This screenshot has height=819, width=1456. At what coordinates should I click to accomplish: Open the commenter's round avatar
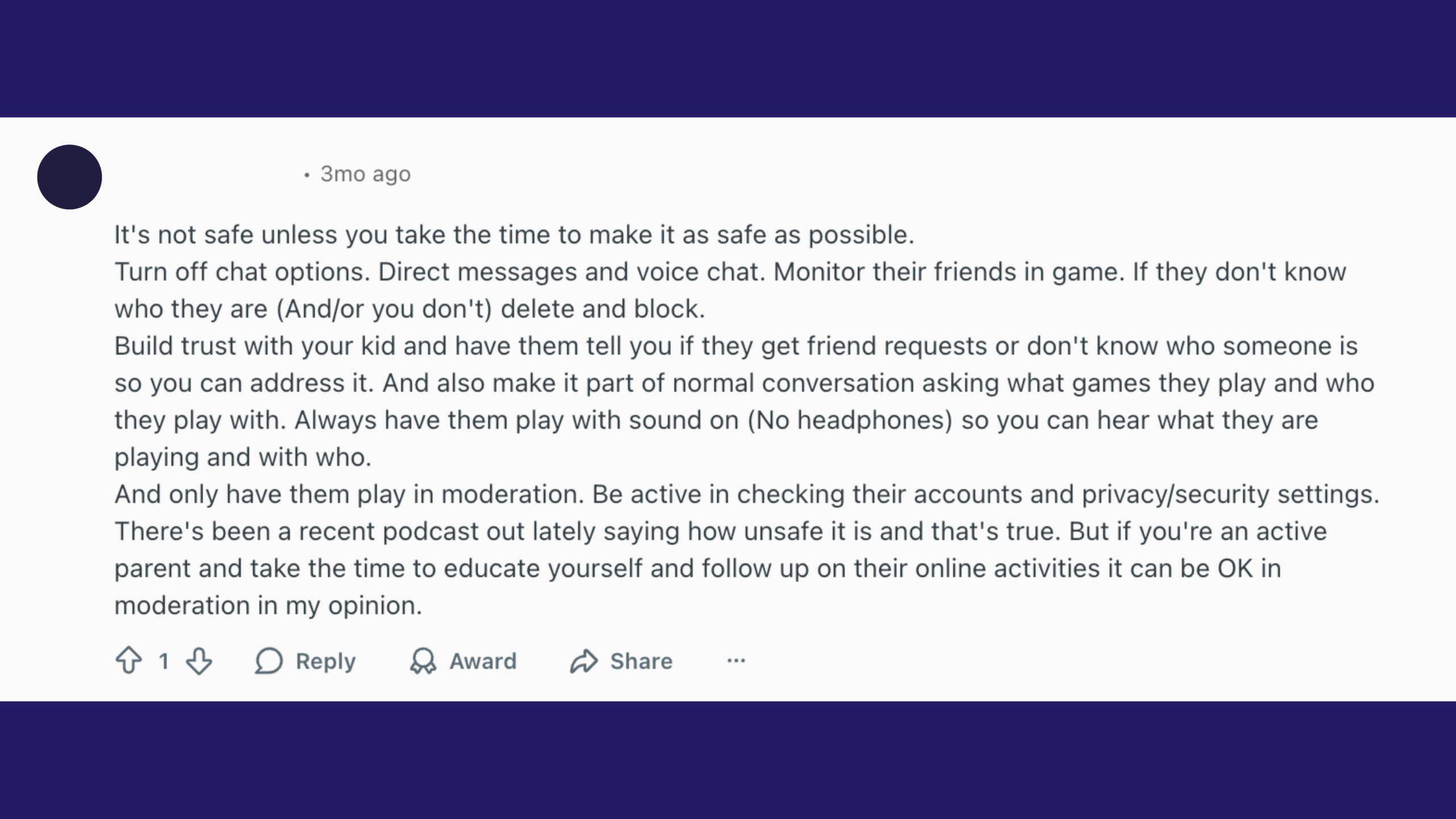click(69, 177)
